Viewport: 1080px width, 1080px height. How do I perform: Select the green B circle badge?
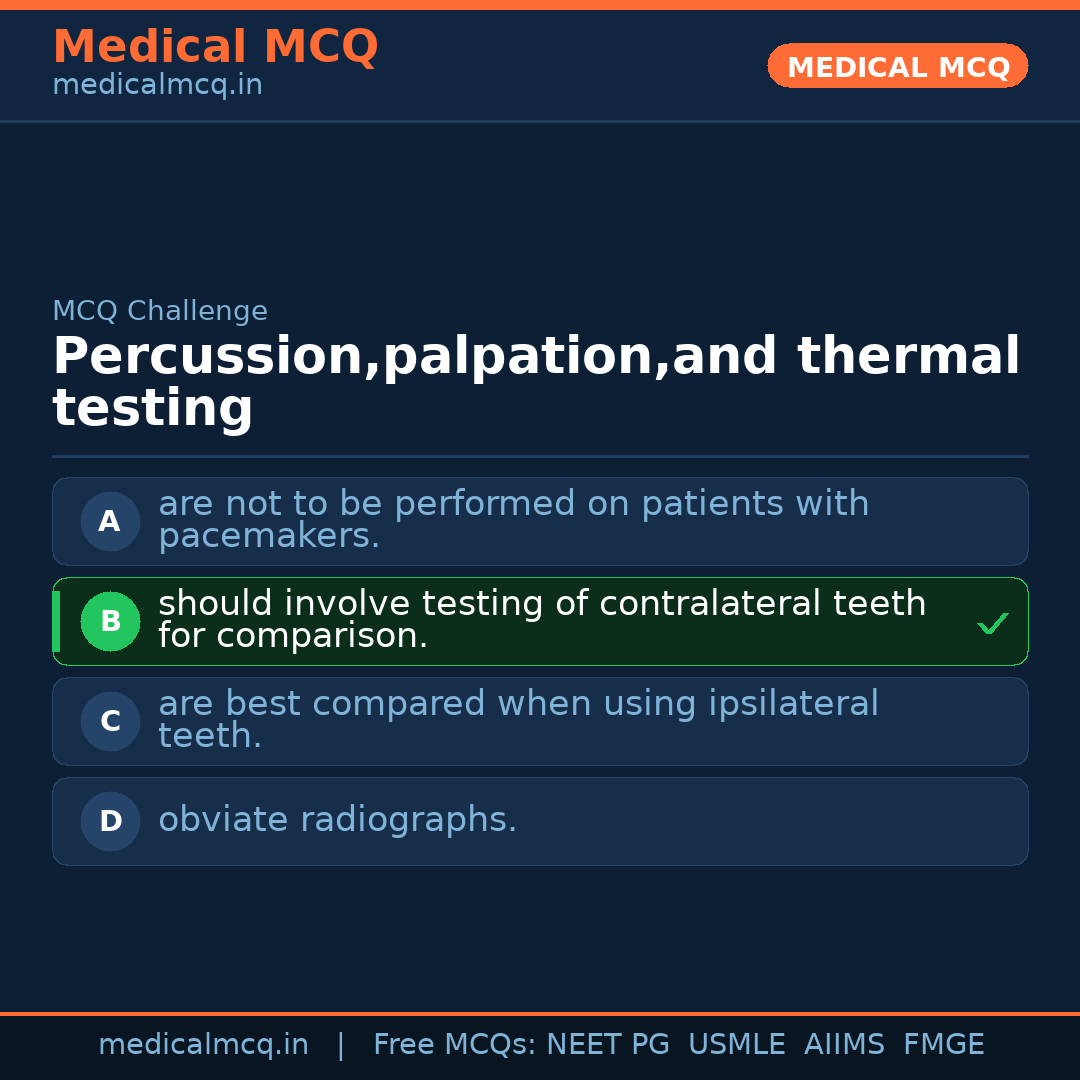pyautogui.click(x=110, y=621)
